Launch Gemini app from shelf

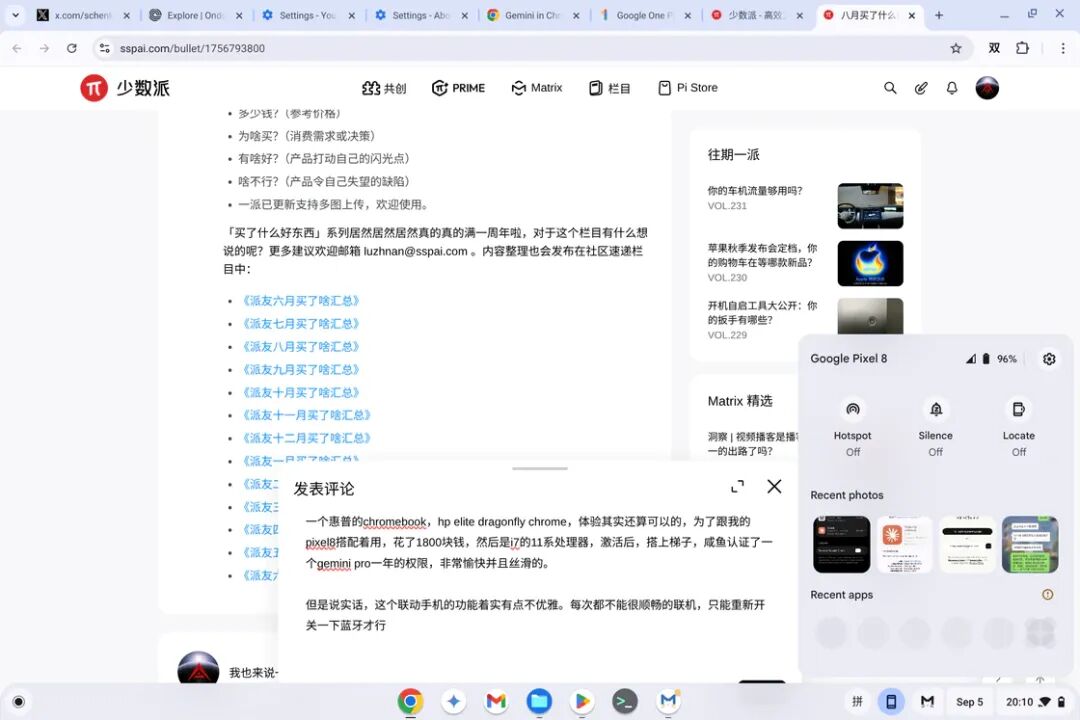(x=453, y=701)
